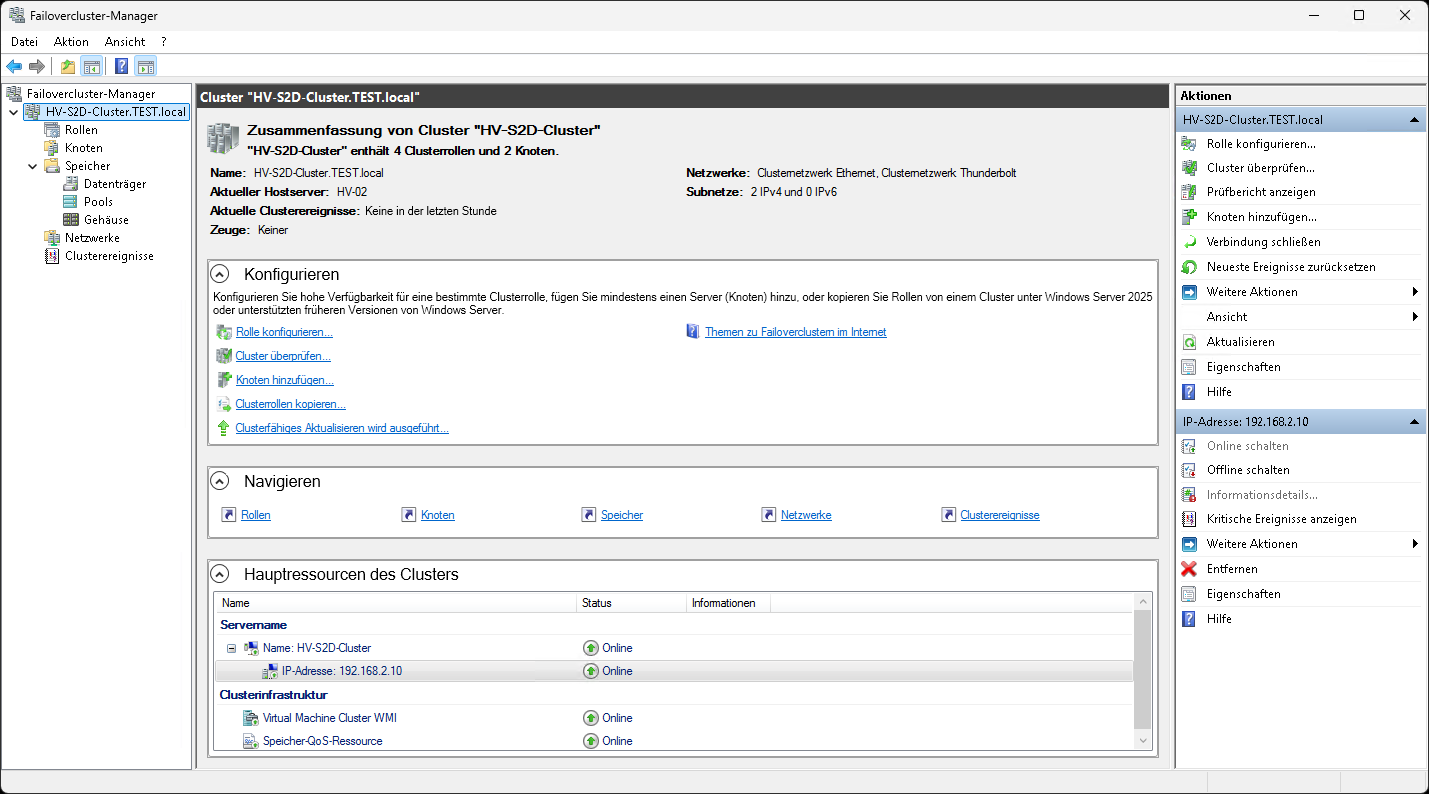Screen dimensions: 1429x794
Task: Click the Clusterrollen kopieren icon
Action: 224,404
